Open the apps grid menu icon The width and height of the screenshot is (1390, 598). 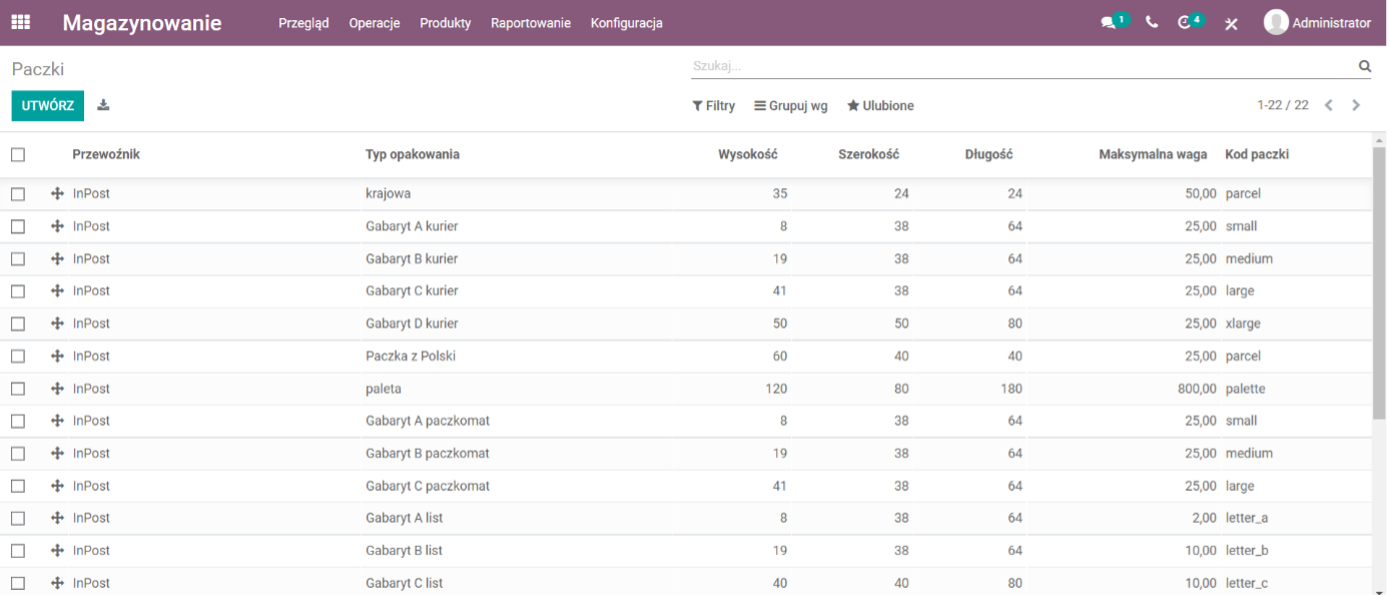pyautogui.click(x=20, y=22)
